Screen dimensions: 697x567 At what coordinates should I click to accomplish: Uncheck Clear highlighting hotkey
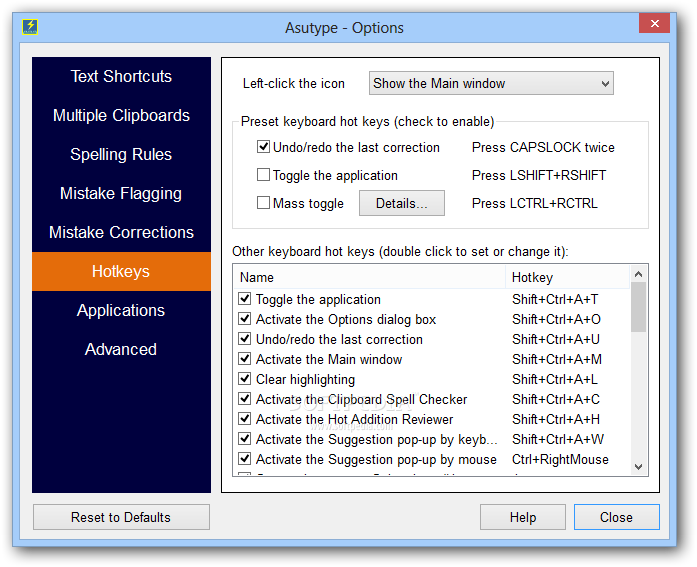pos(244,379)
